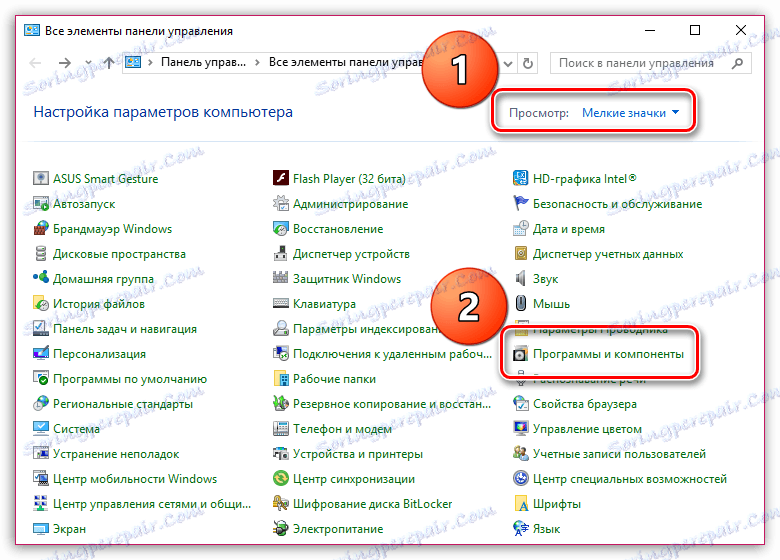Screen dimensions: 780x560
Task: Click the Устранение неполадок icon
Action: pyautogui.click(x=41, y=454)
